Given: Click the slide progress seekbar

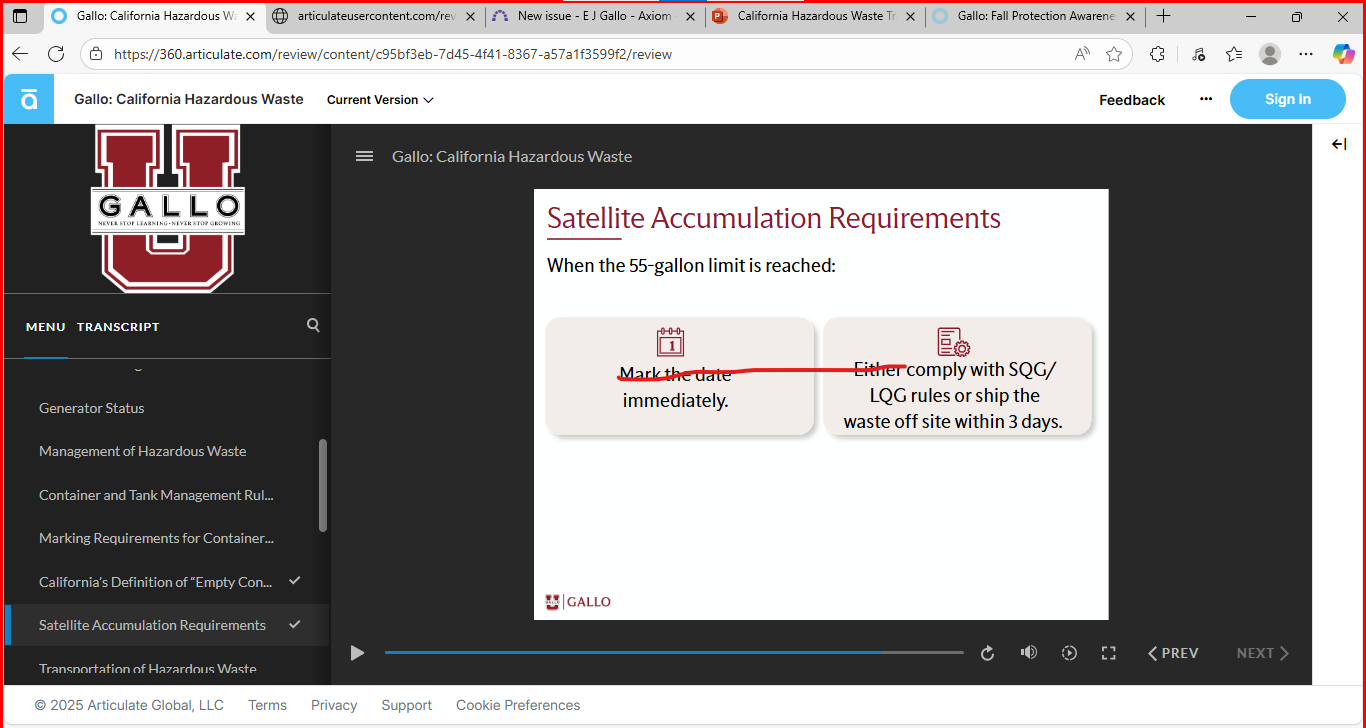Looking at the screenshot, I should [674, 653].
